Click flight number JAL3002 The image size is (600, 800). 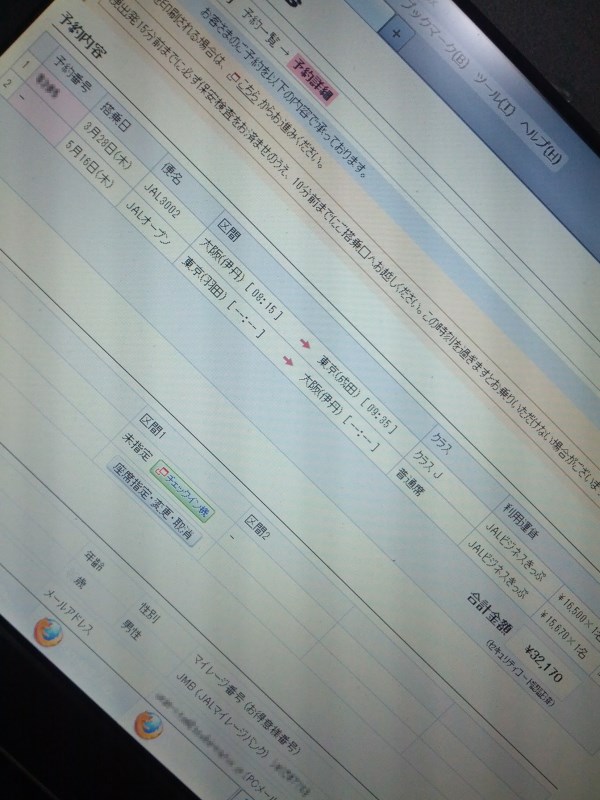pyautogui.click(x=162, y=199)
